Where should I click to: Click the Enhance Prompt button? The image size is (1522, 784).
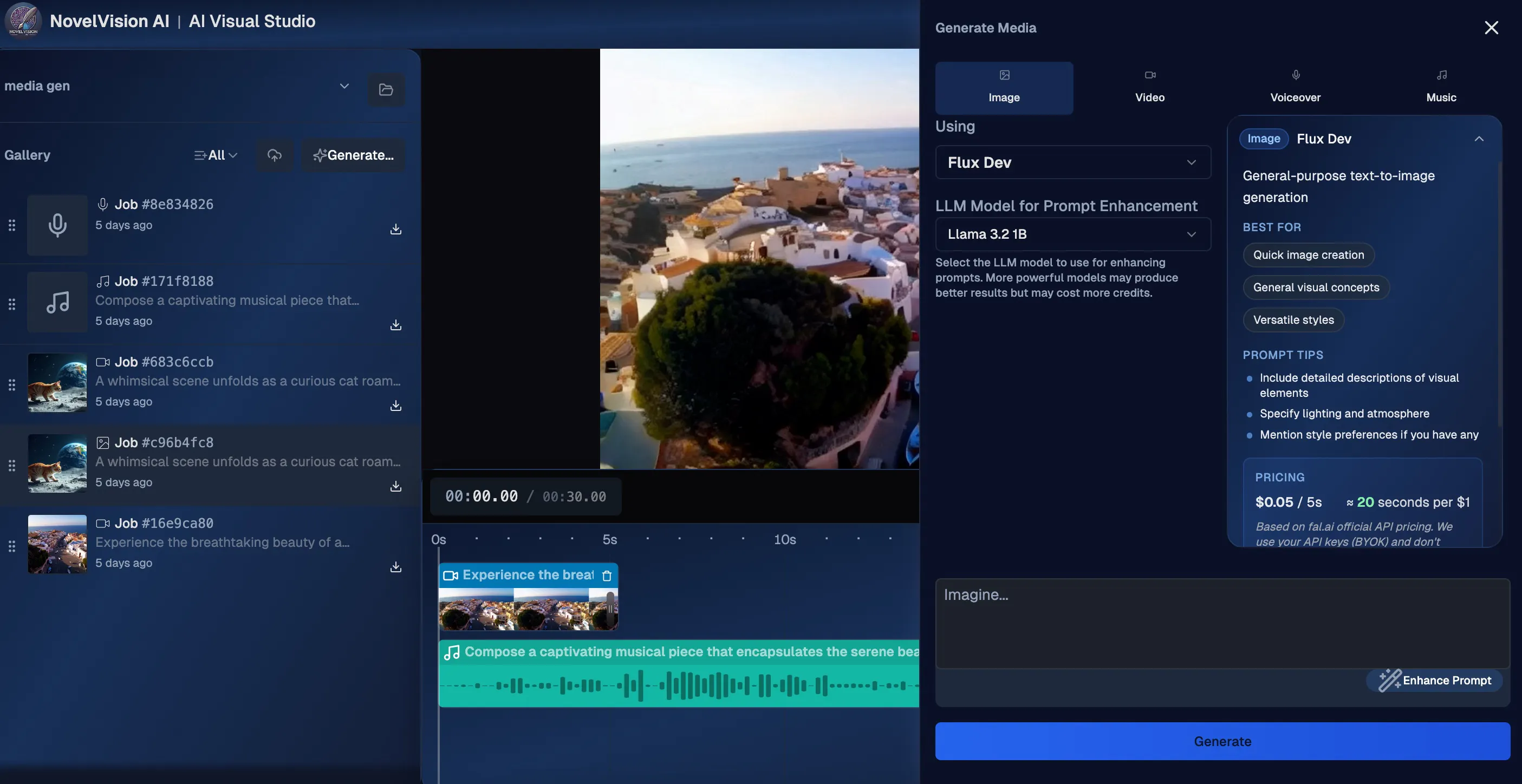[x=1435, y=680]
